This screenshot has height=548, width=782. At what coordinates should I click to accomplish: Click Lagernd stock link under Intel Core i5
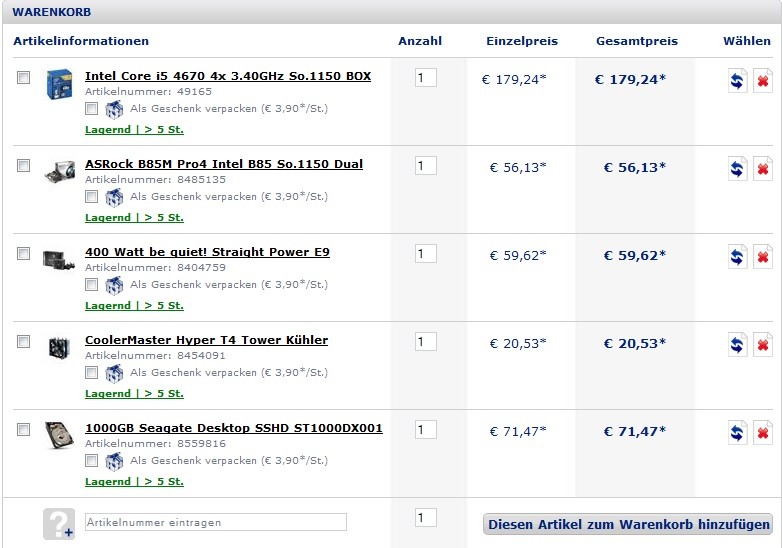point(134,130)
